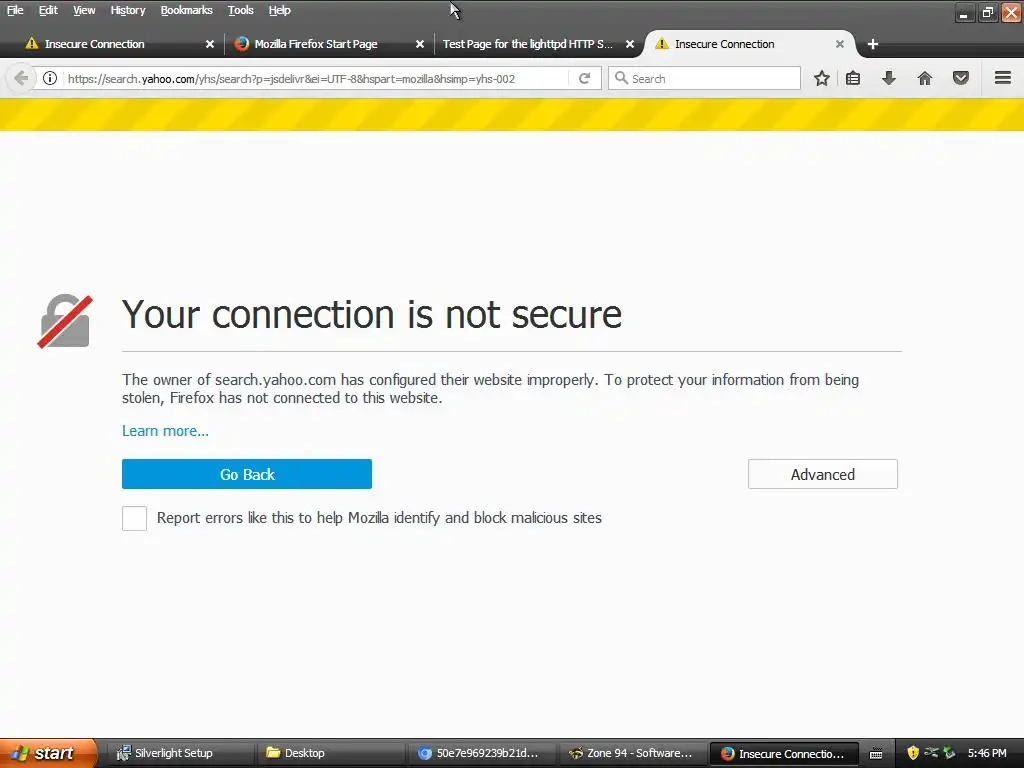1024x768 pixels.
Task: Open the File menu
Action: click(15, 10)
